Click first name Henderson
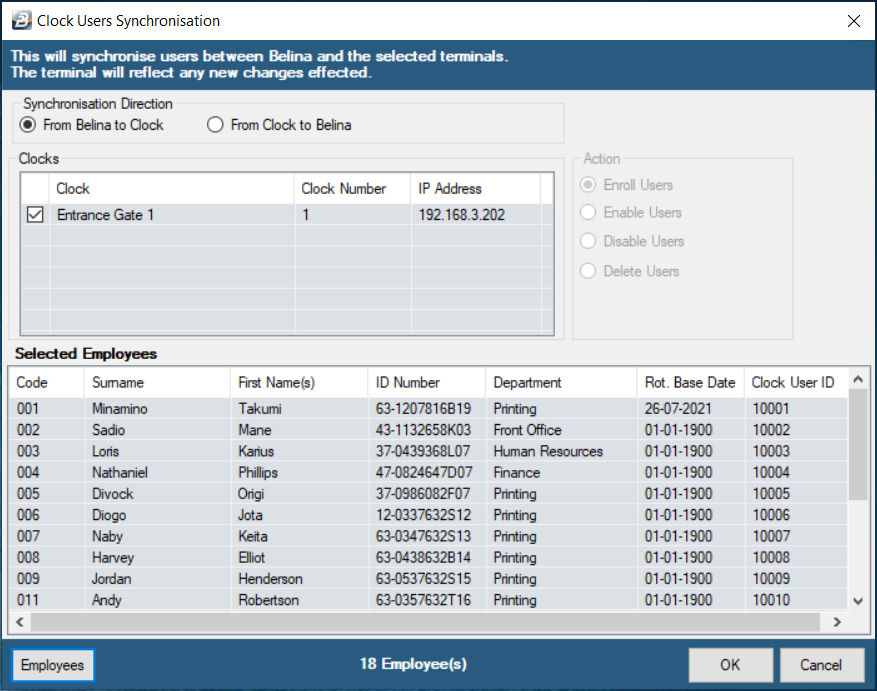Viewport: 877px width, 691px height. tap(271, 579)
